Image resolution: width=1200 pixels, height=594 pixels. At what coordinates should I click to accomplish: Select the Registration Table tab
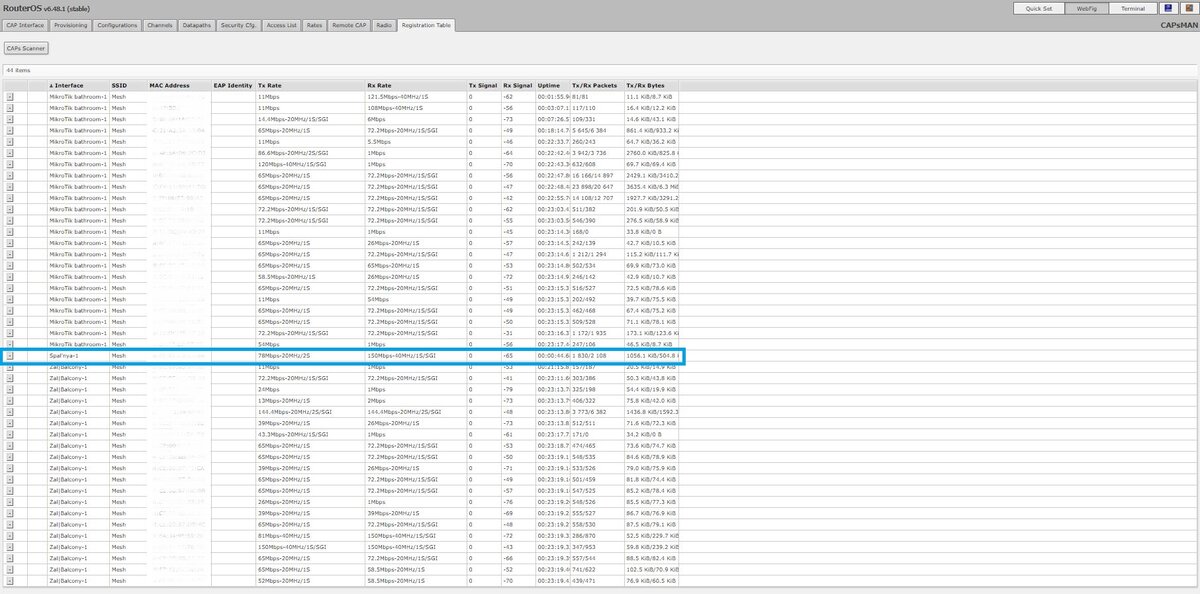(426, 25)
